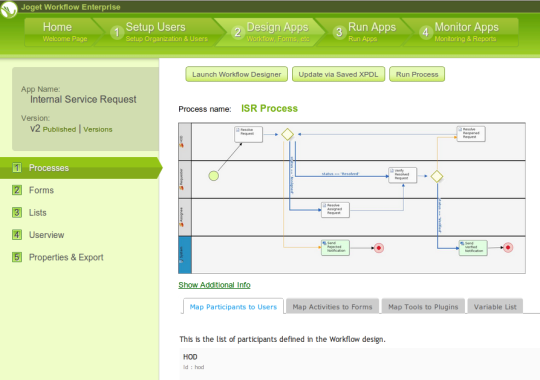540x380 pixels.
Task: Open the Variable List tab
Action: click(x=495, y=307)
